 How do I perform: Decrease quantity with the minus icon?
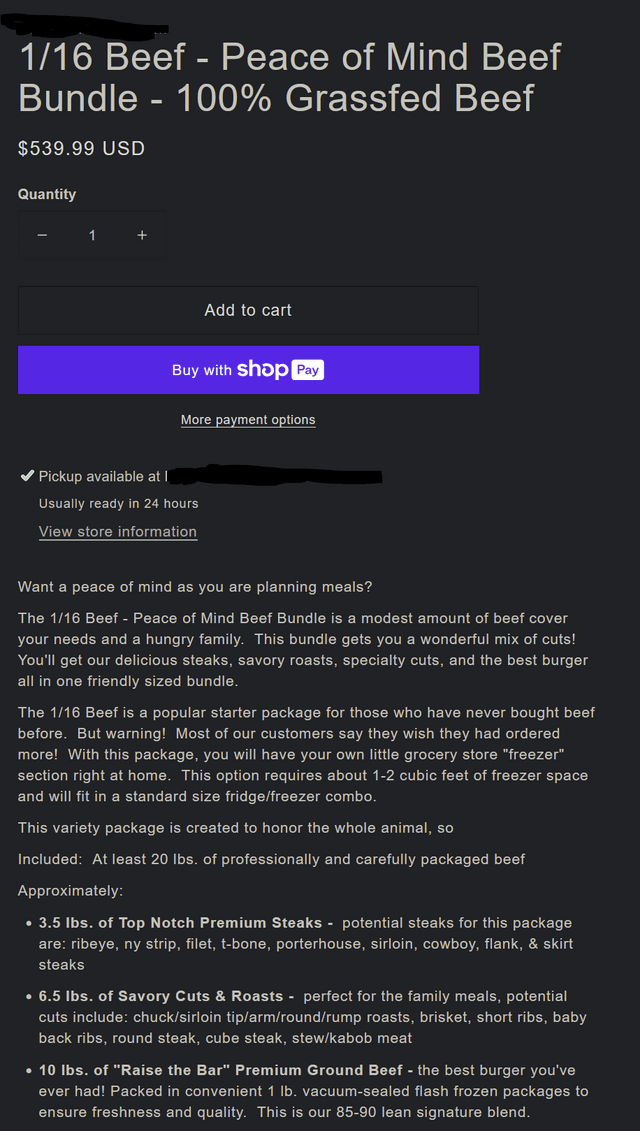click(42, 235)
